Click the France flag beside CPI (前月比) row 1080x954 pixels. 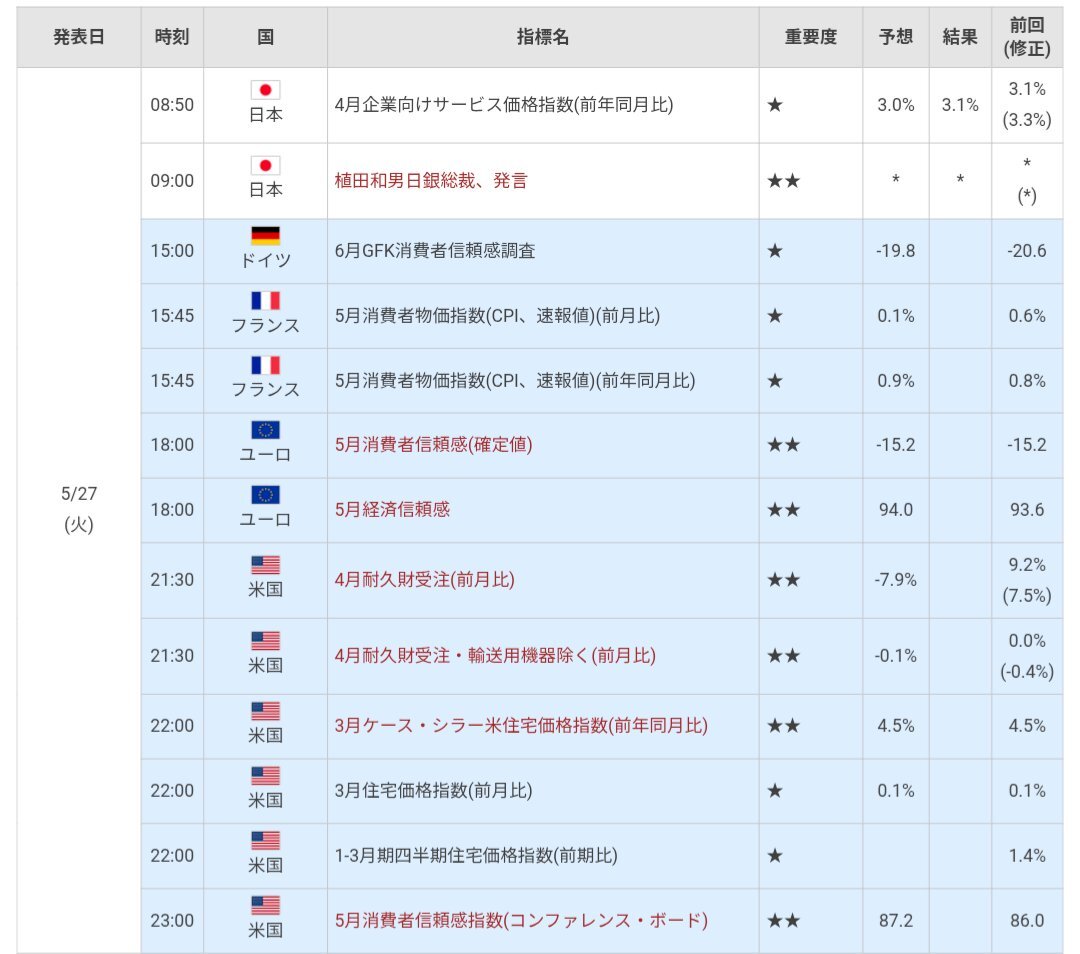[x=265, y=300]
